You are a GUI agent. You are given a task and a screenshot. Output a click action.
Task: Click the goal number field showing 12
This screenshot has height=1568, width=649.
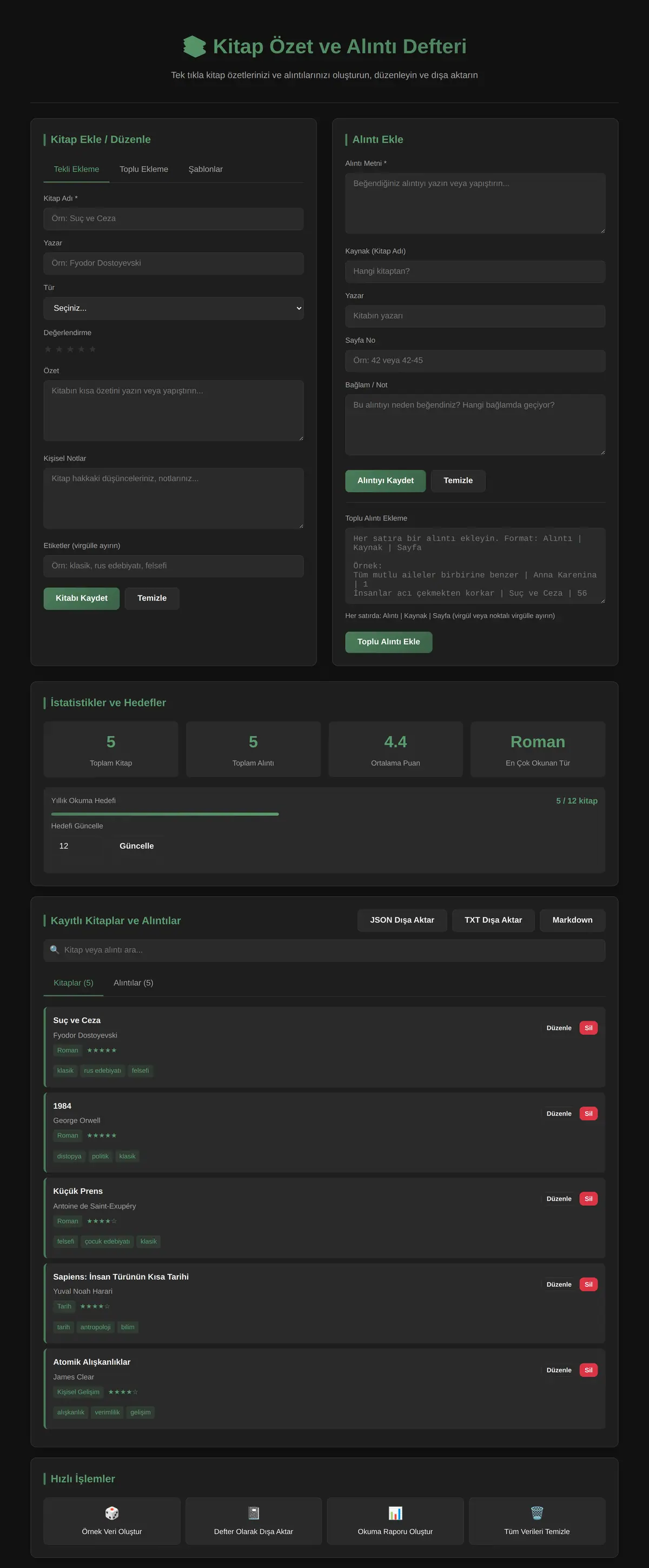point(77,846)
